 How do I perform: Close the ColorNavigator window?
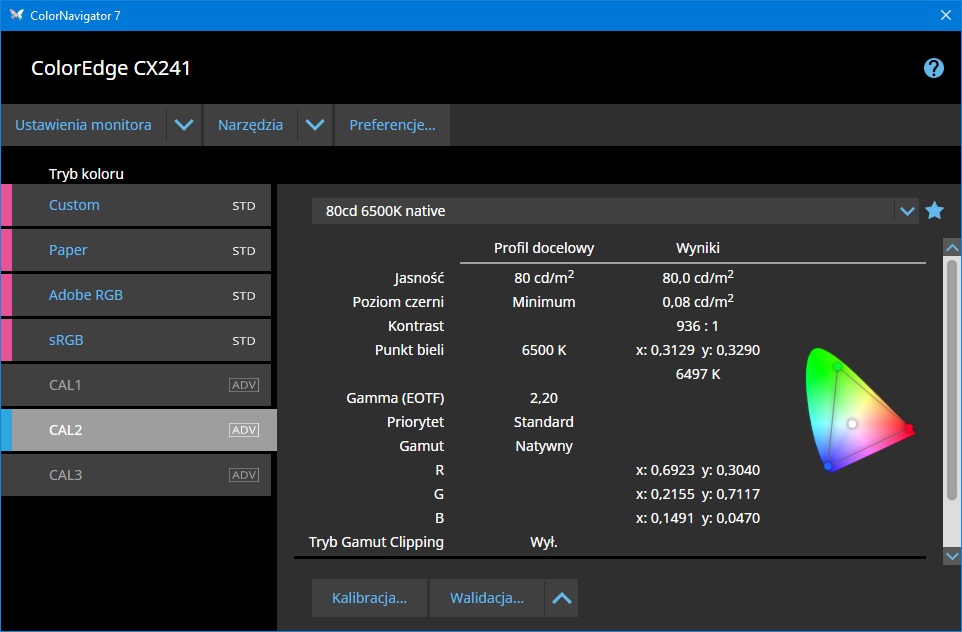pos(946,15)
